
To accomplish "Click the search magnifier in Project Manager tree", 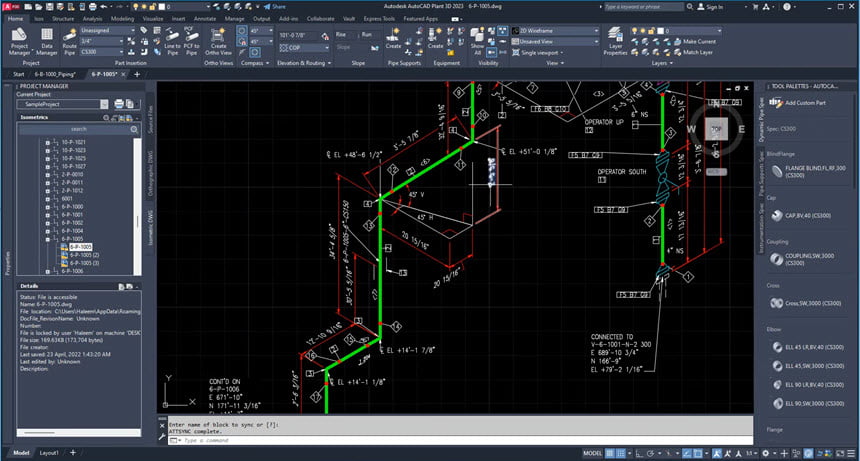I will [134, 129].
